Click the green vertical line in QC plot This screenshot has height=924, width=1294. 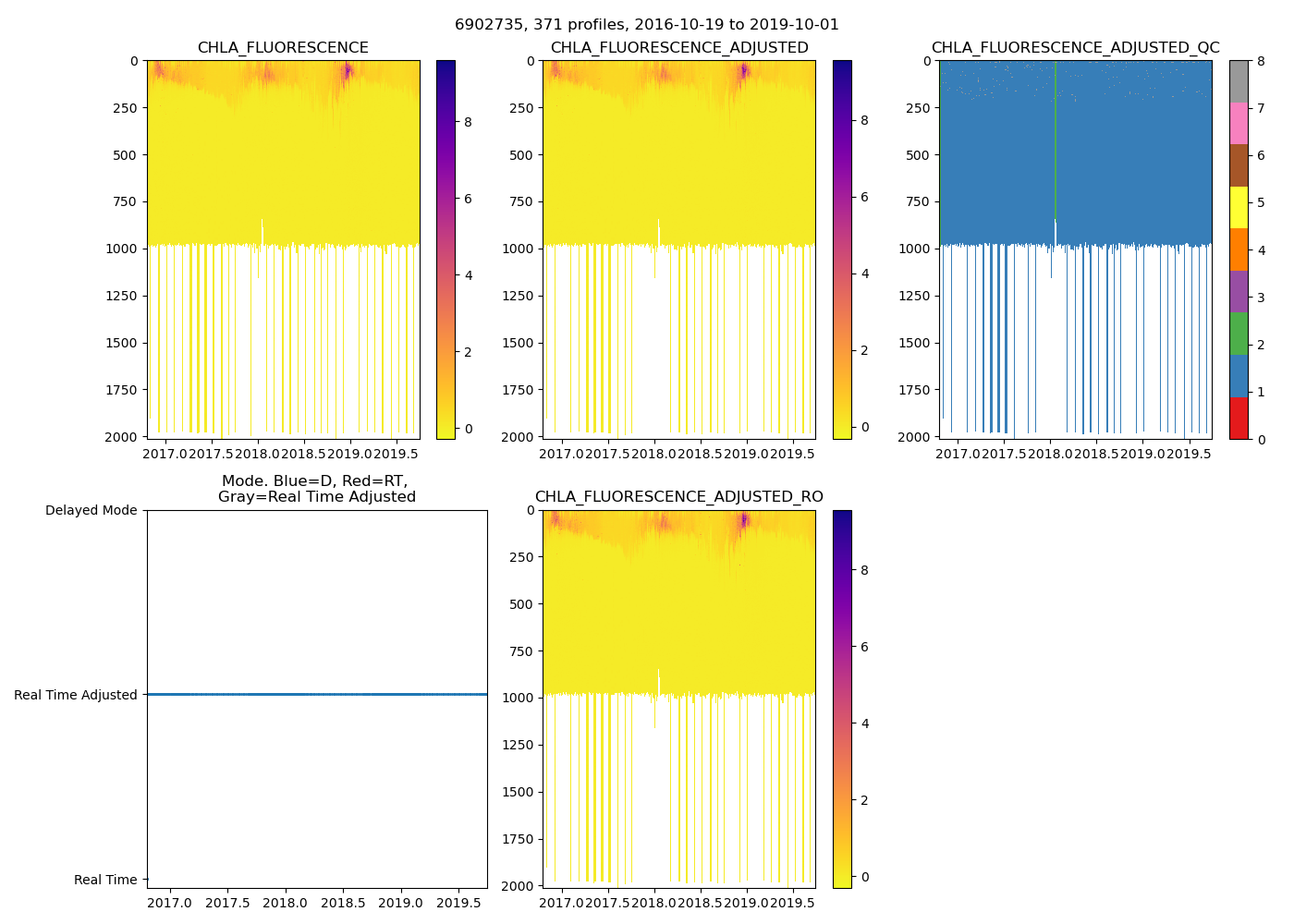coord(1055,139)
